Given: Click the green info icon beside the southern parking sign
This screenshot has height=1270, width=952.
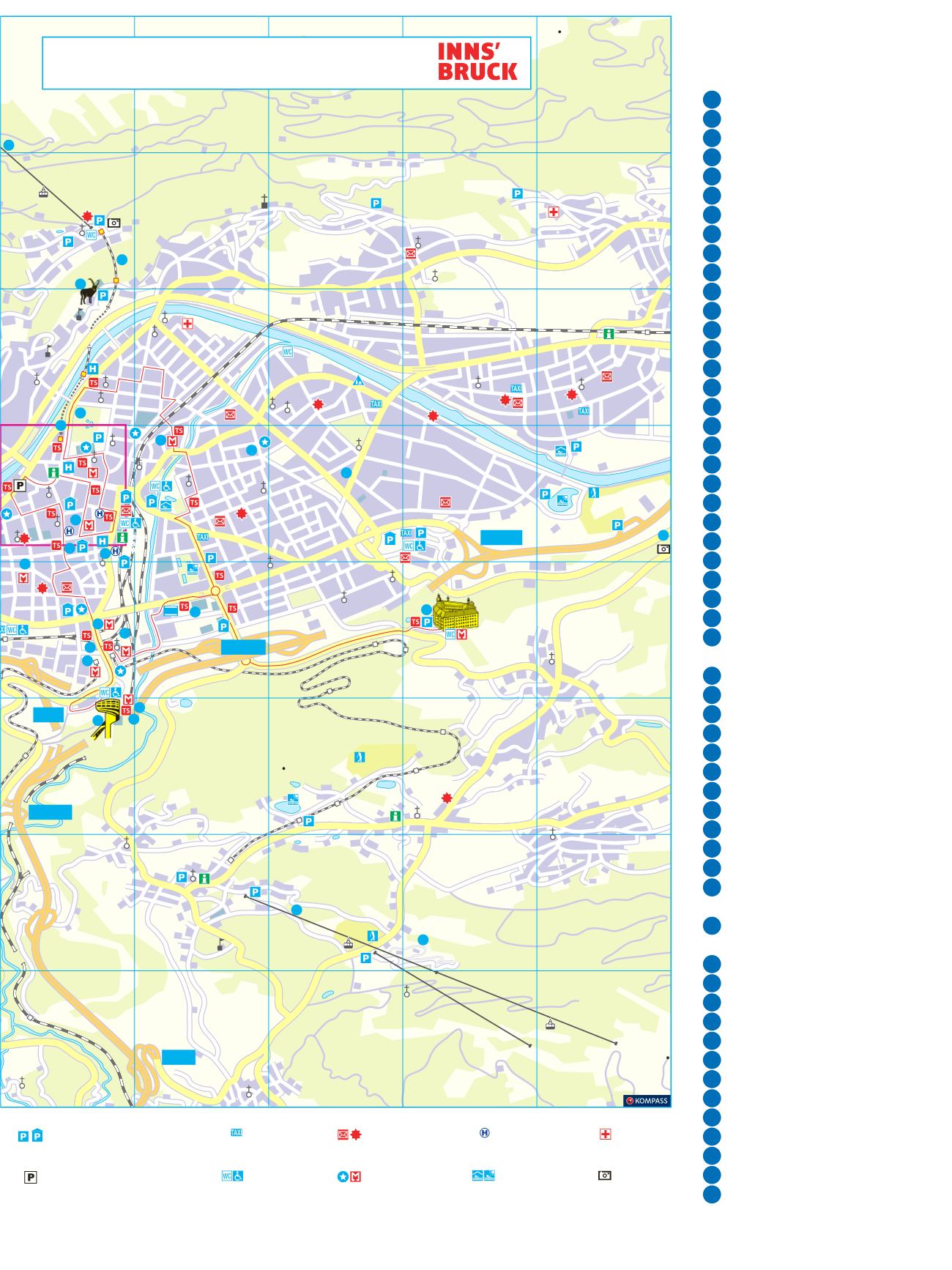Looking at the screenshot, I should pos(205,877).
